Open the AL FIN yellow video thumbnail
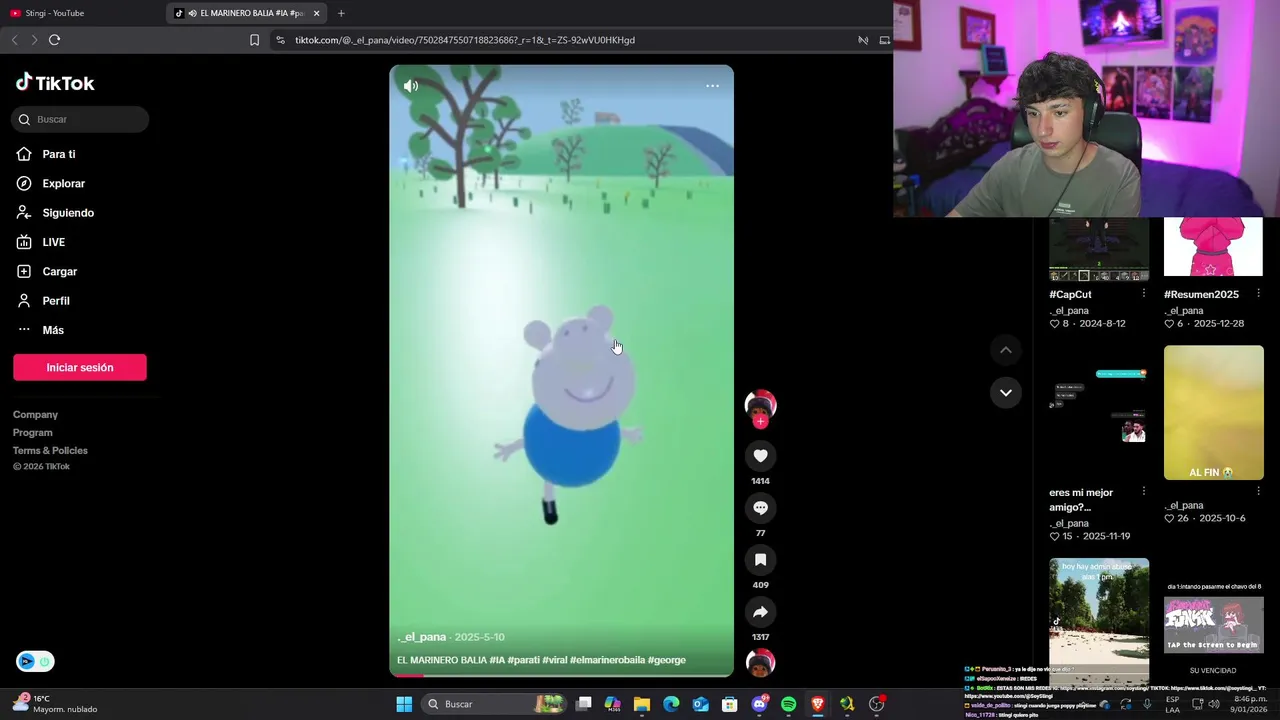 point(1213,413)
